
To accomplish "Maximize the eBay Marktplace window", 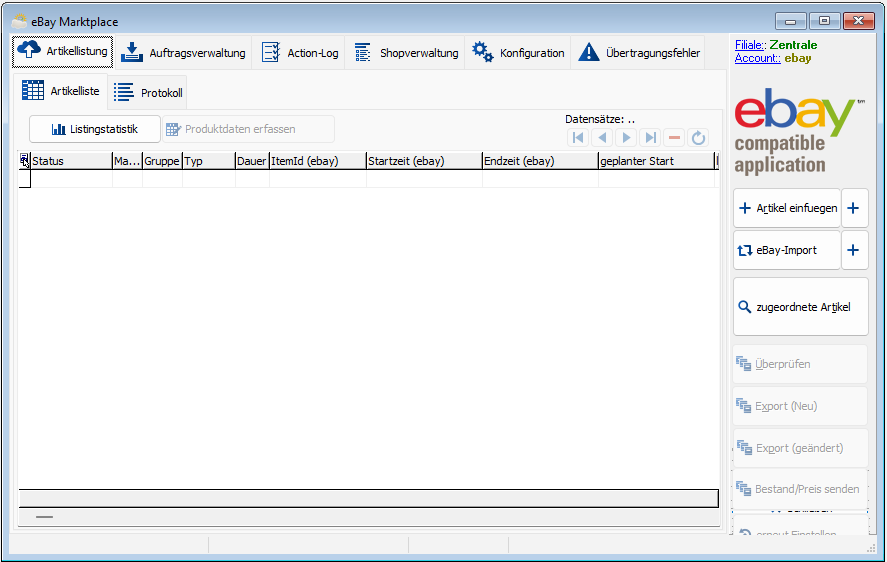I will (x=824, y=21).
